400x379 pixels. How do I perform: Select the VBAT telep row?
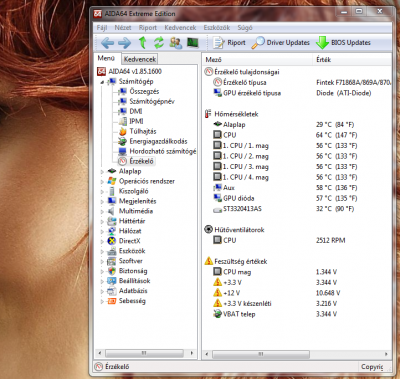click(297, 314)
